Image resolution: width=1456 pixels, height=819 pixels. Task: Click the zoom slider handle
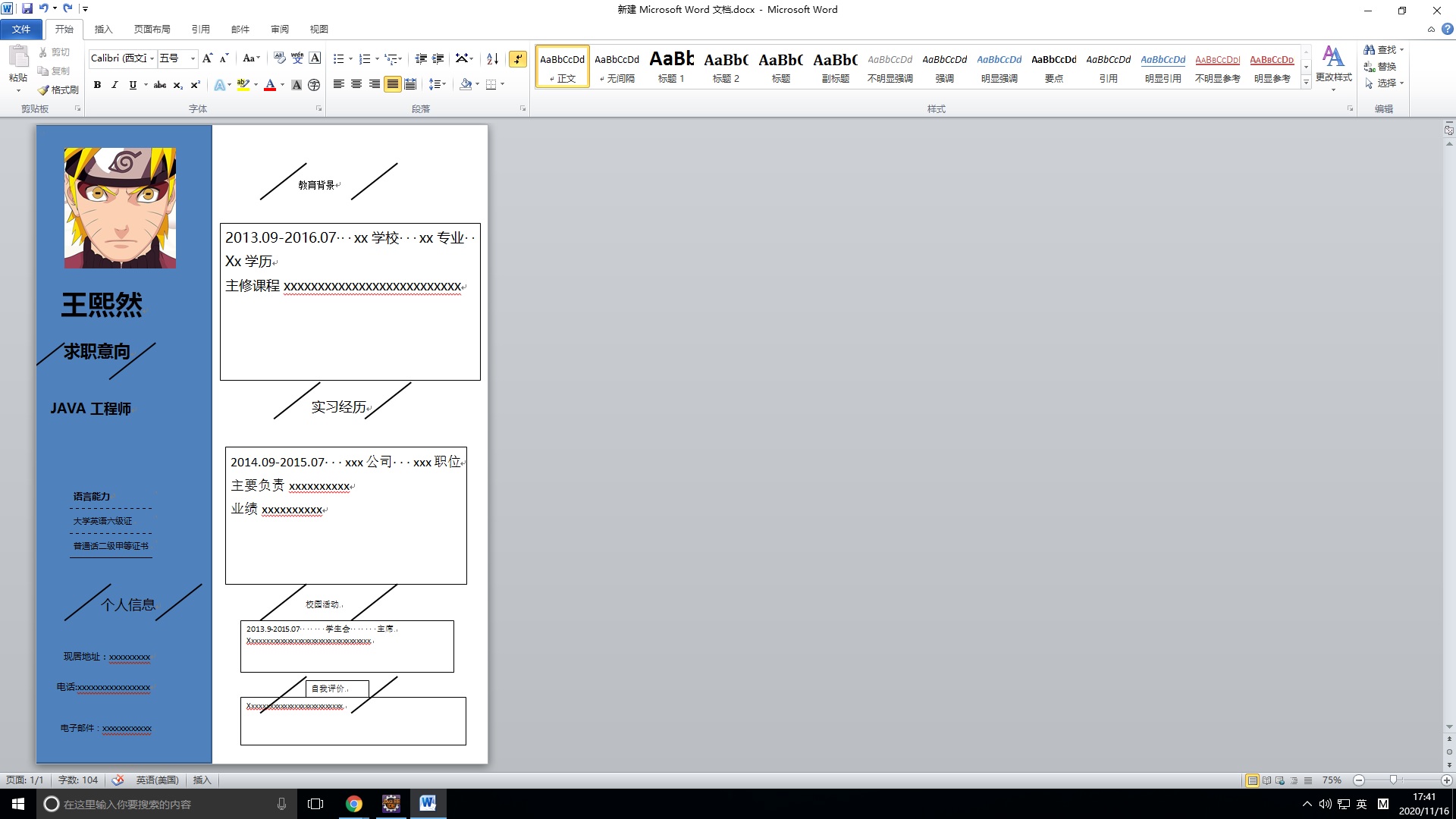(1393, 780)
